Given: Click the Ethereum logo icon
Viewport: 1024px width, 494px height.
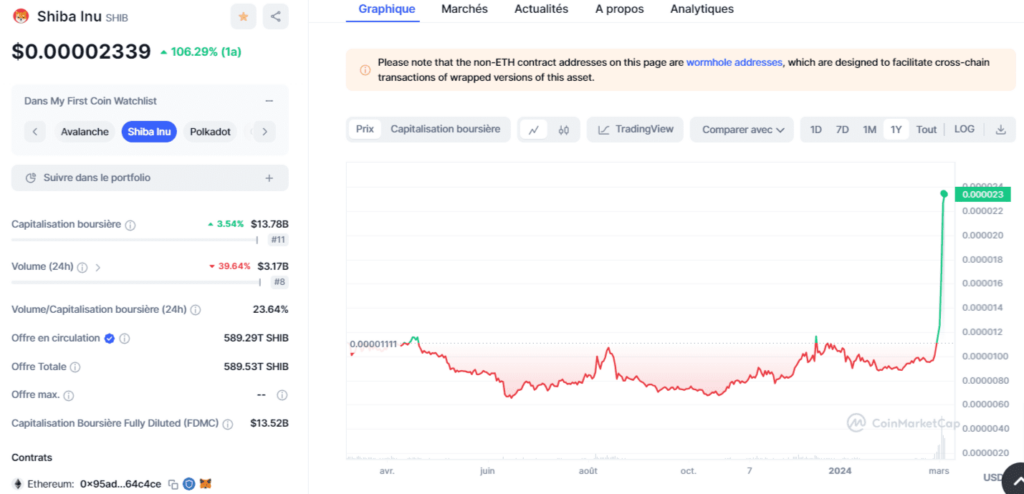Looking at the screenshot, I should tap(18, 484).
